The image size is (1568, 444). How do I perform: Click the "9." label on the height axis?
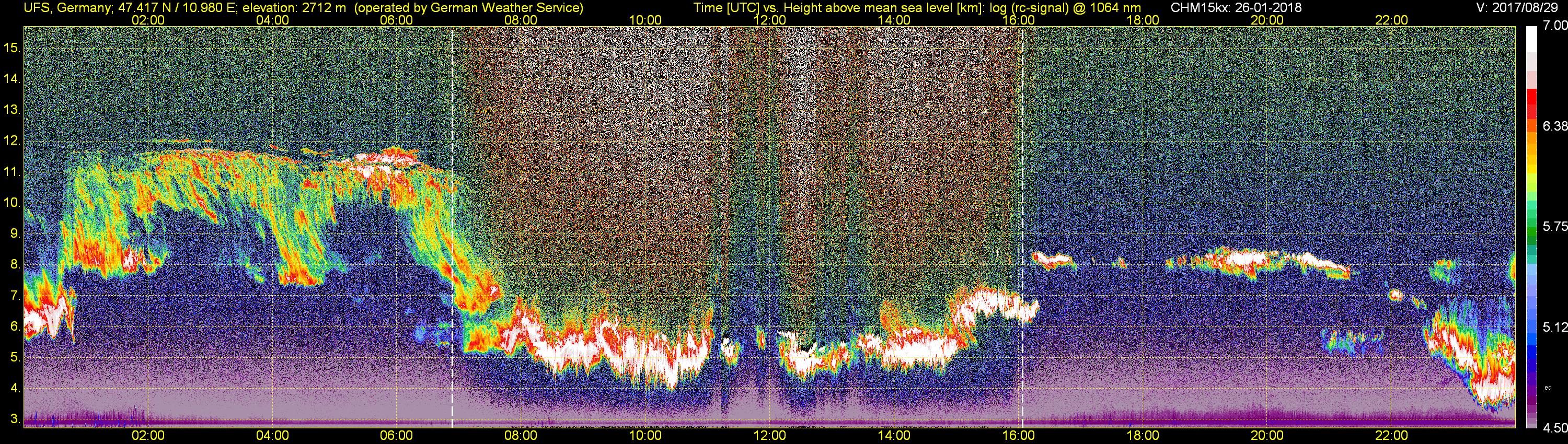pyautogui.click(x=15, y=233)
